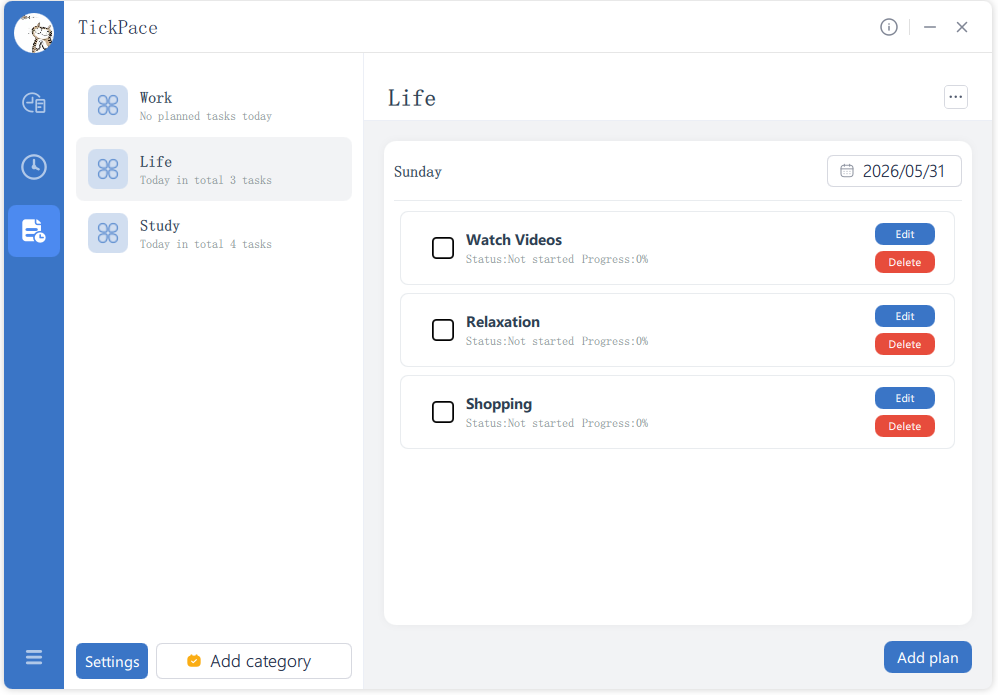1000x700 pixels.
Task: Click the Sunday day label
Action: pos(418,171)
